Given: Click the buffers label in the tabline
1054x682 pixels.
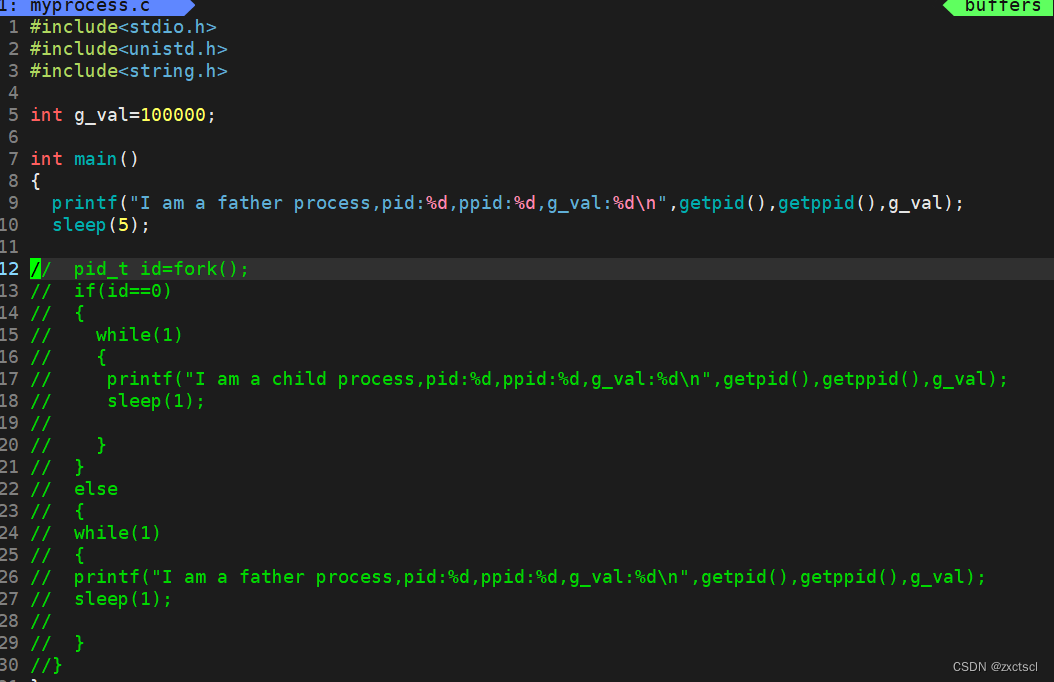Looking at the screenshot, I should pyautogui.click(x=1002, y=6).
